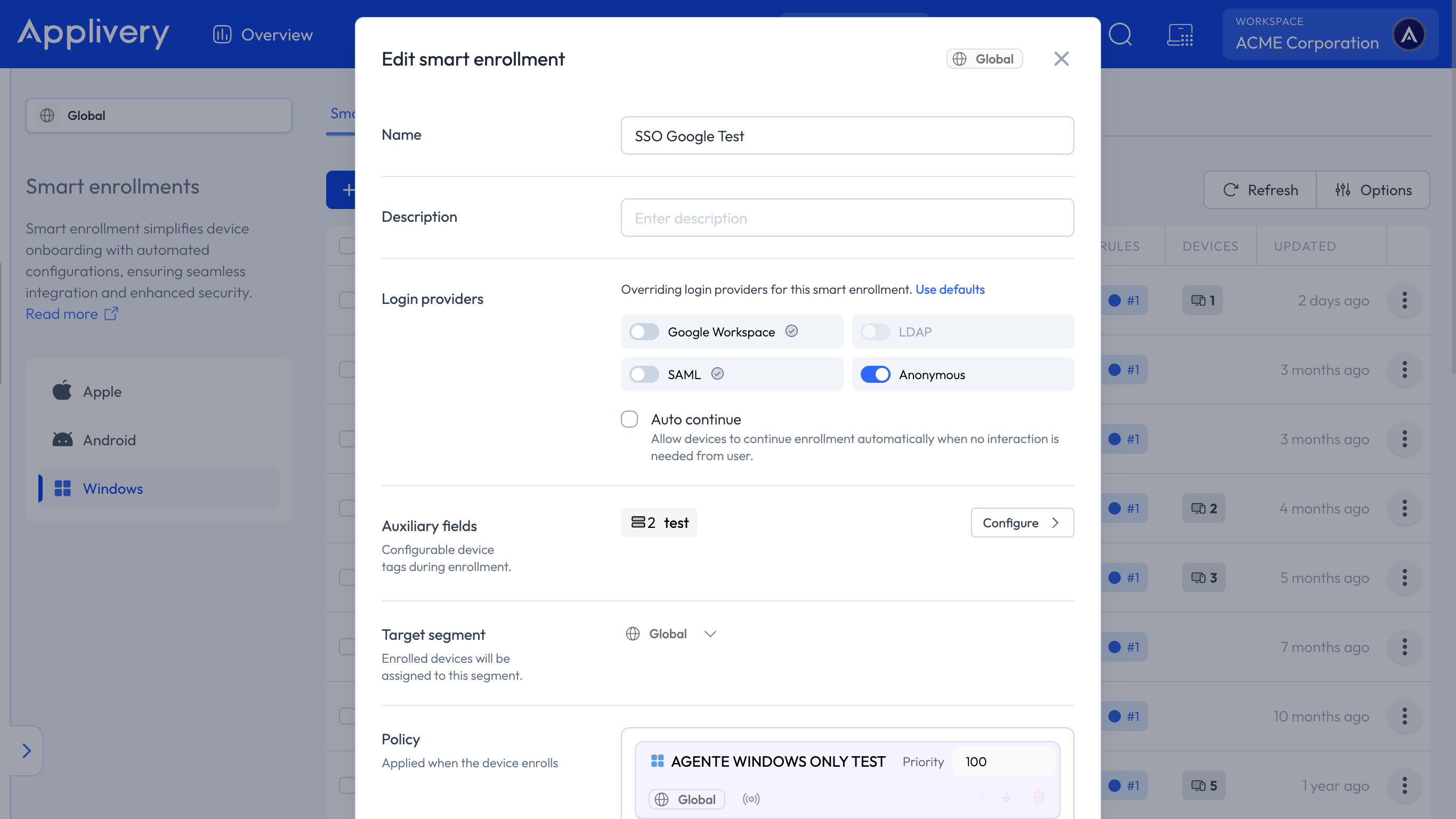This screenshot has width=1456, height=819.
Task: Open row menu for 5 months ago
Action: pos(1404,577)
